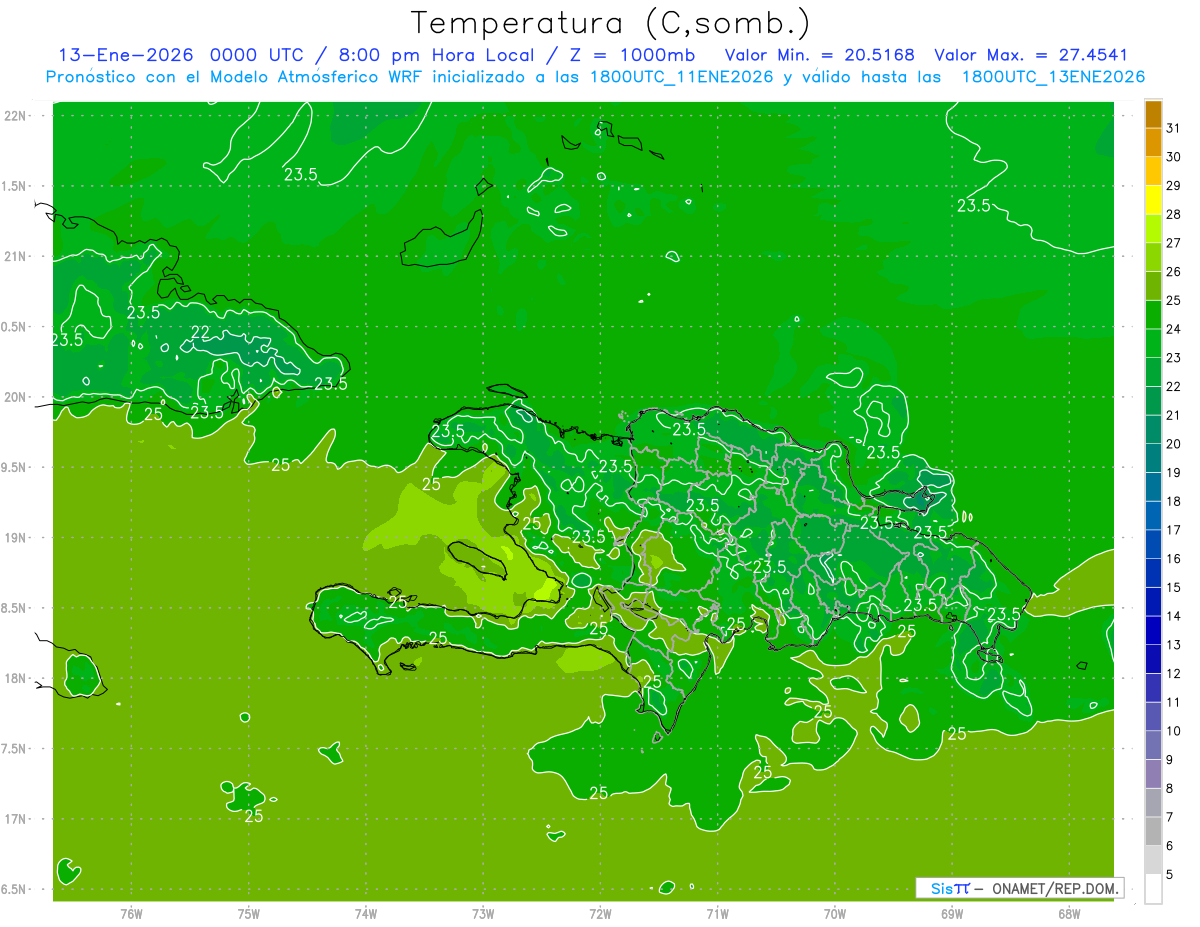1200x927 pixels.
Task: Click the "68W" longitude axis label
Action: pos(1069,913)
